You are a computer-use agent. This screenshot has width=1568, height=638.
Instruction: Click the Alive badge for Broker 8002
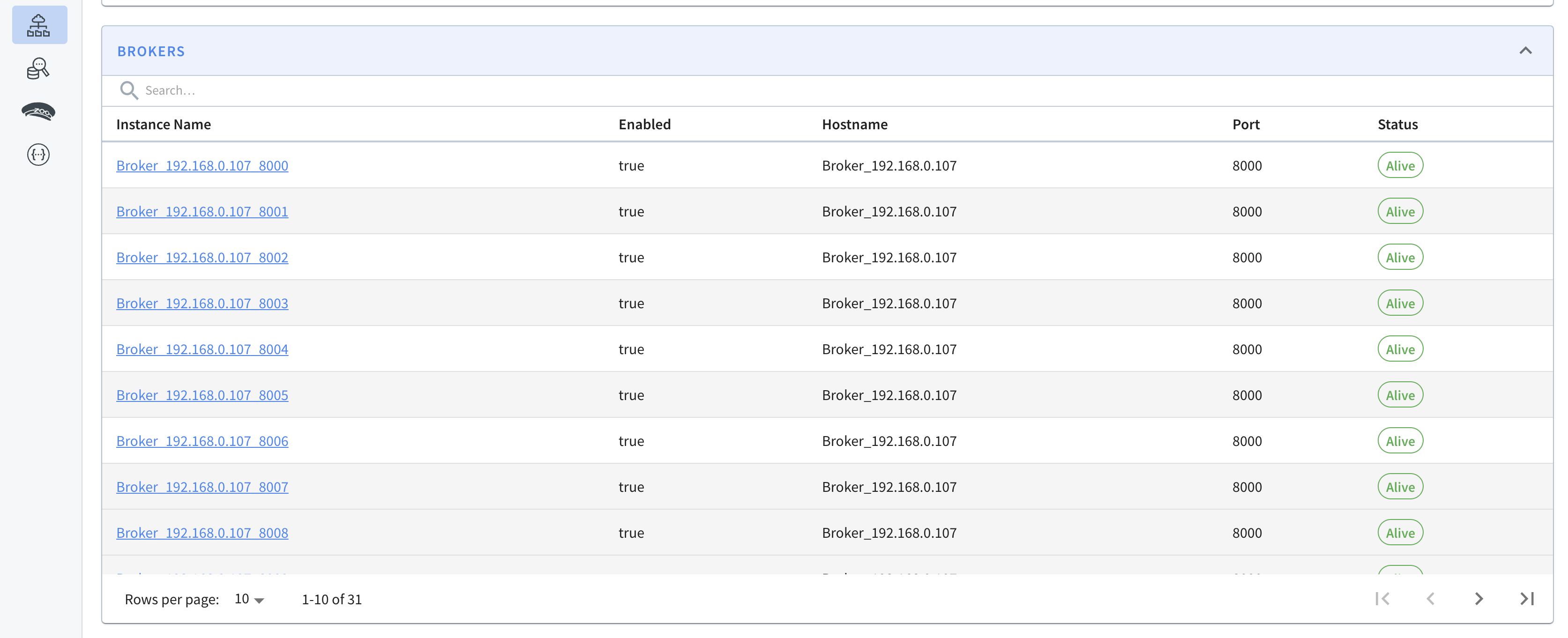point(1400,257)
